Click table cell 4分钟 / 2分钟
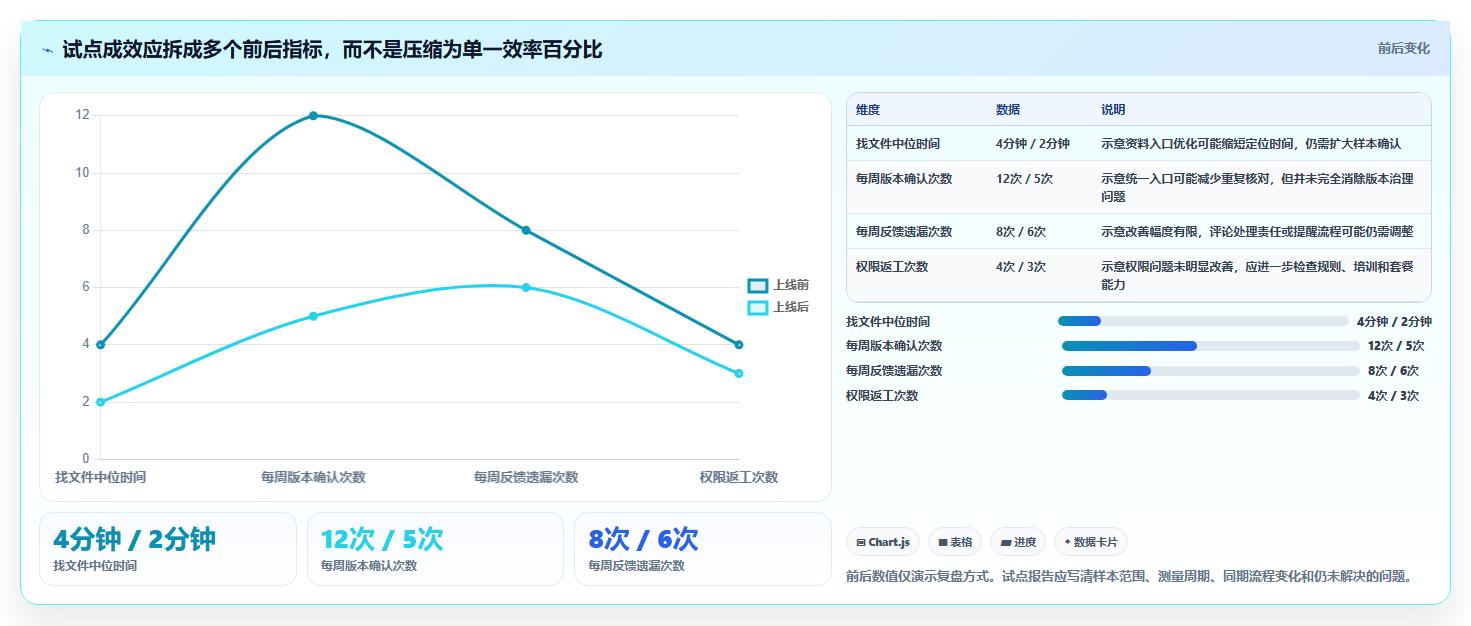The image size is (1471, 626). (1033, 144)
